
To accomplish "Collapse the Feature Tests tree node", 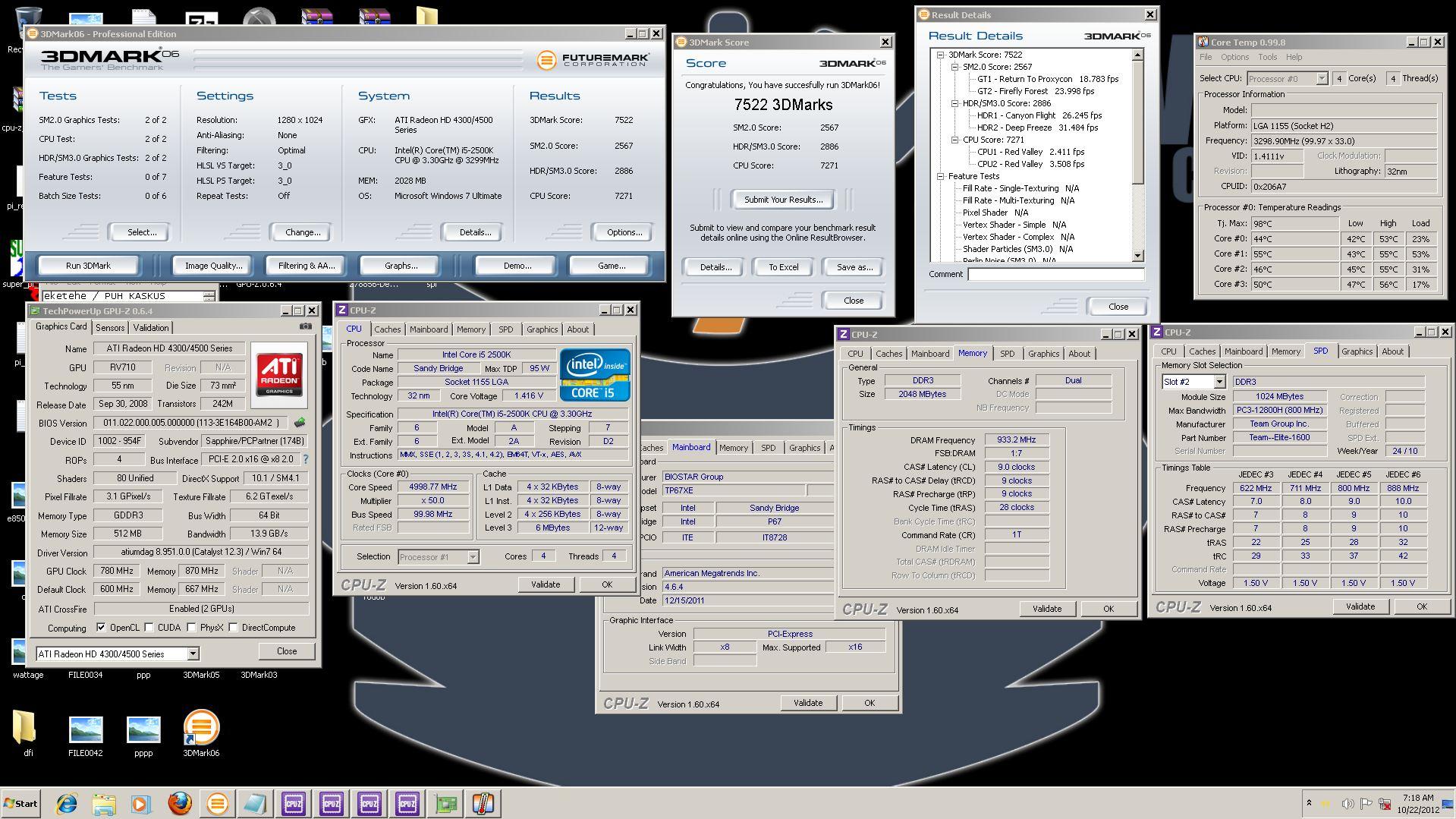I will click(940, 176).
